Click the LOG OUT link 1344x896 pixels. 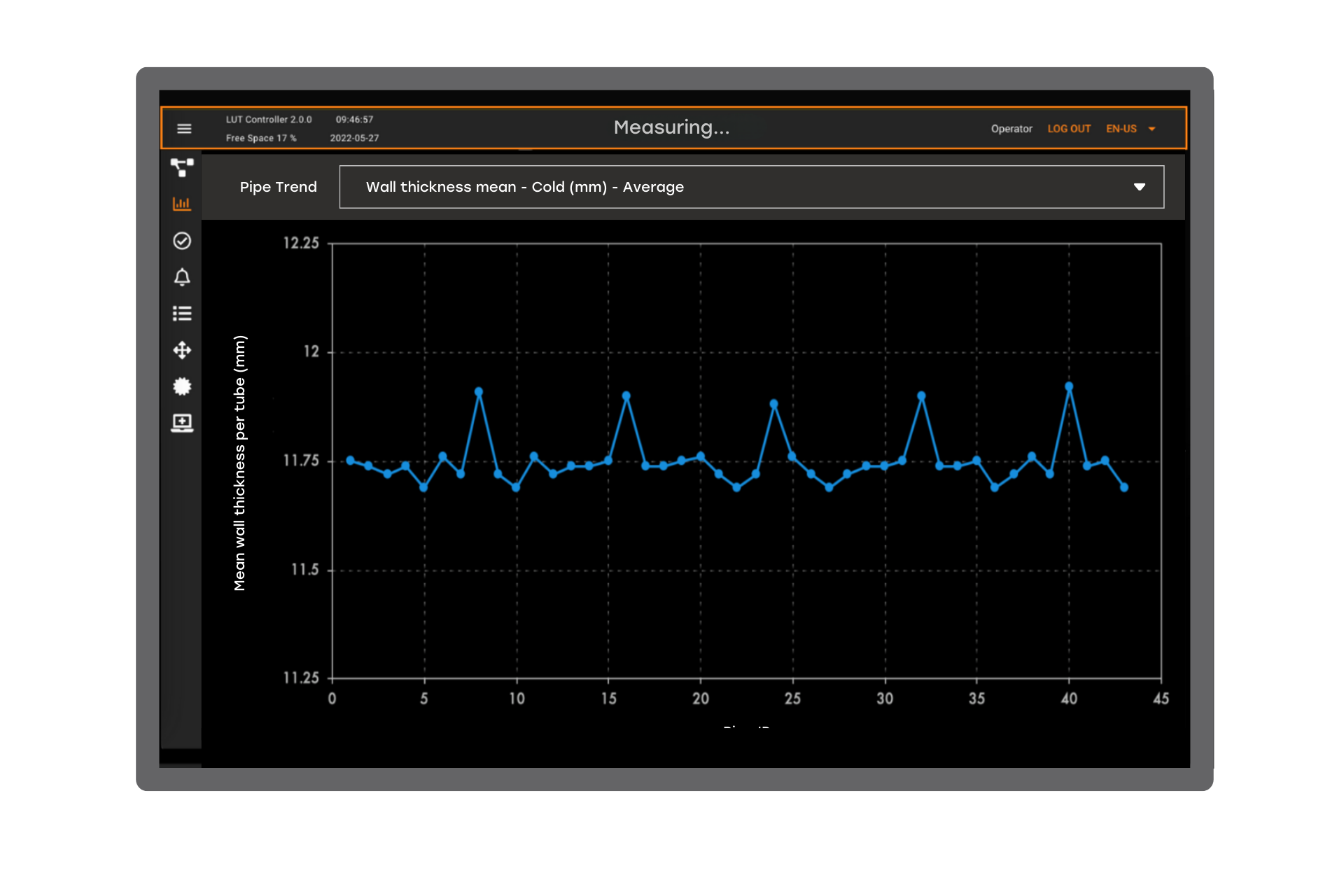click(1069, 129)
